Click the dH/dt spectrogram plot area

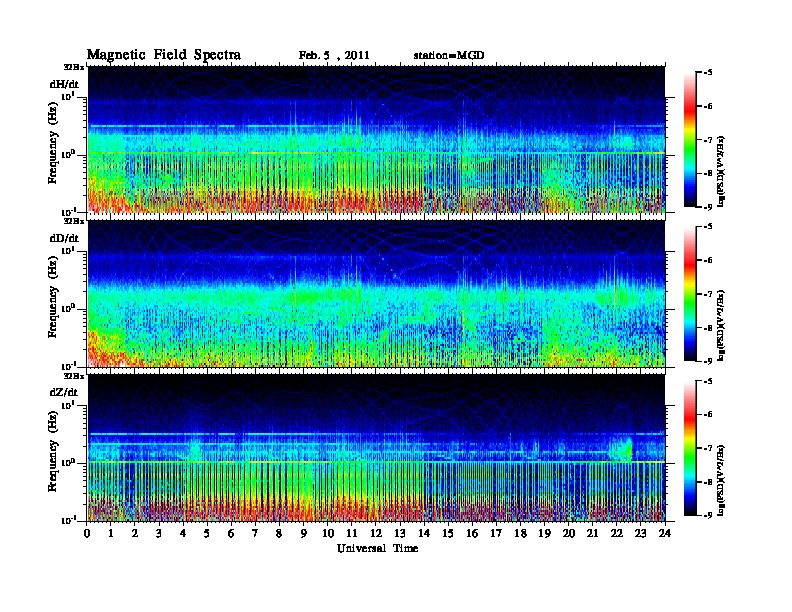pos(376,139)
